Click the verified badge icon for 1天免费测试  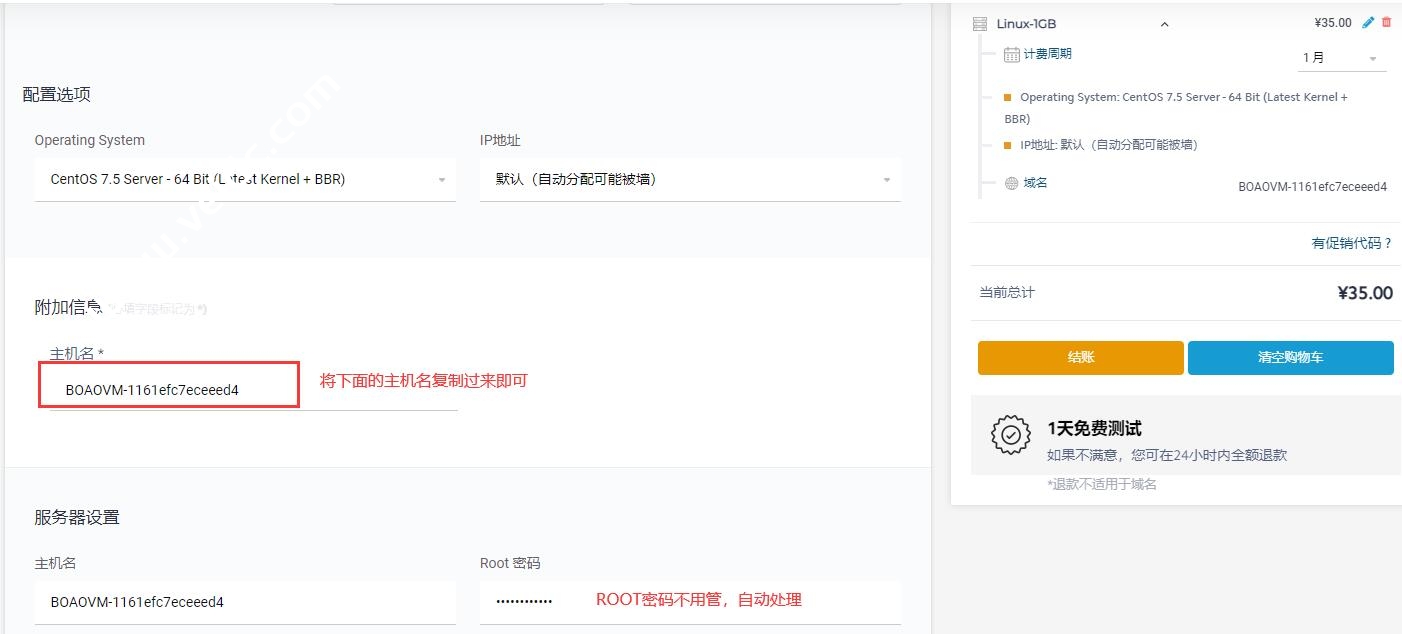click(1010, 435)
